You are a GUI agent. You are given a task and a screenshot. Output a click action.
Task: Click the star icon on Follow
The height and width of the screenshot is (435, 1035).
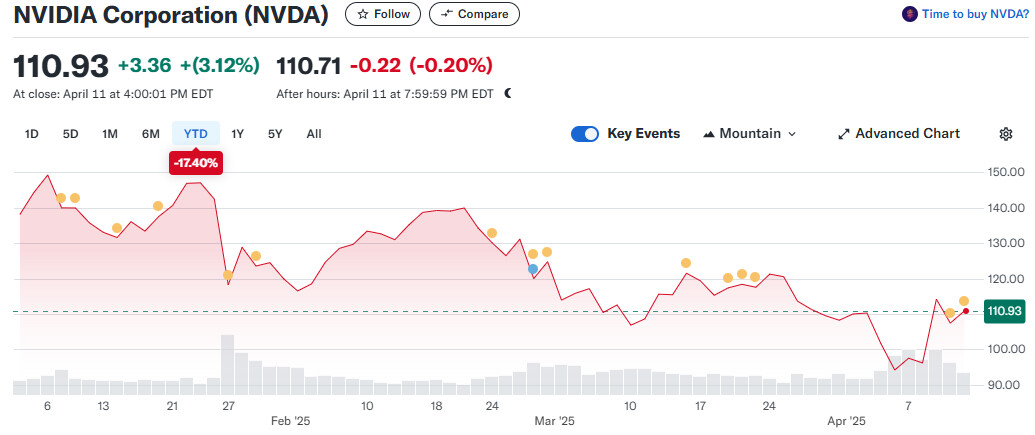tap(363, 14)
